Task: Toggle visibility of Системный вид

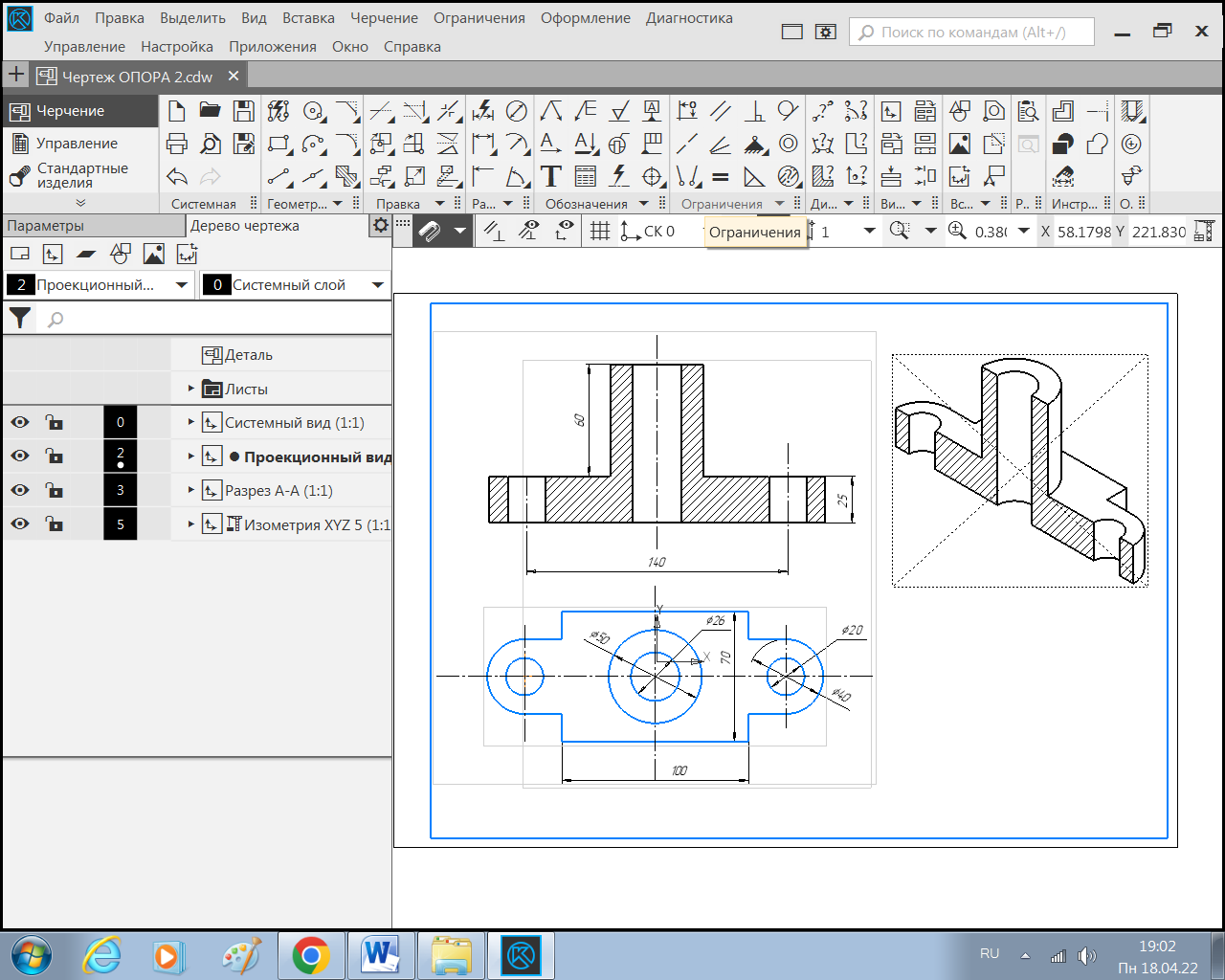Action: 20,422
